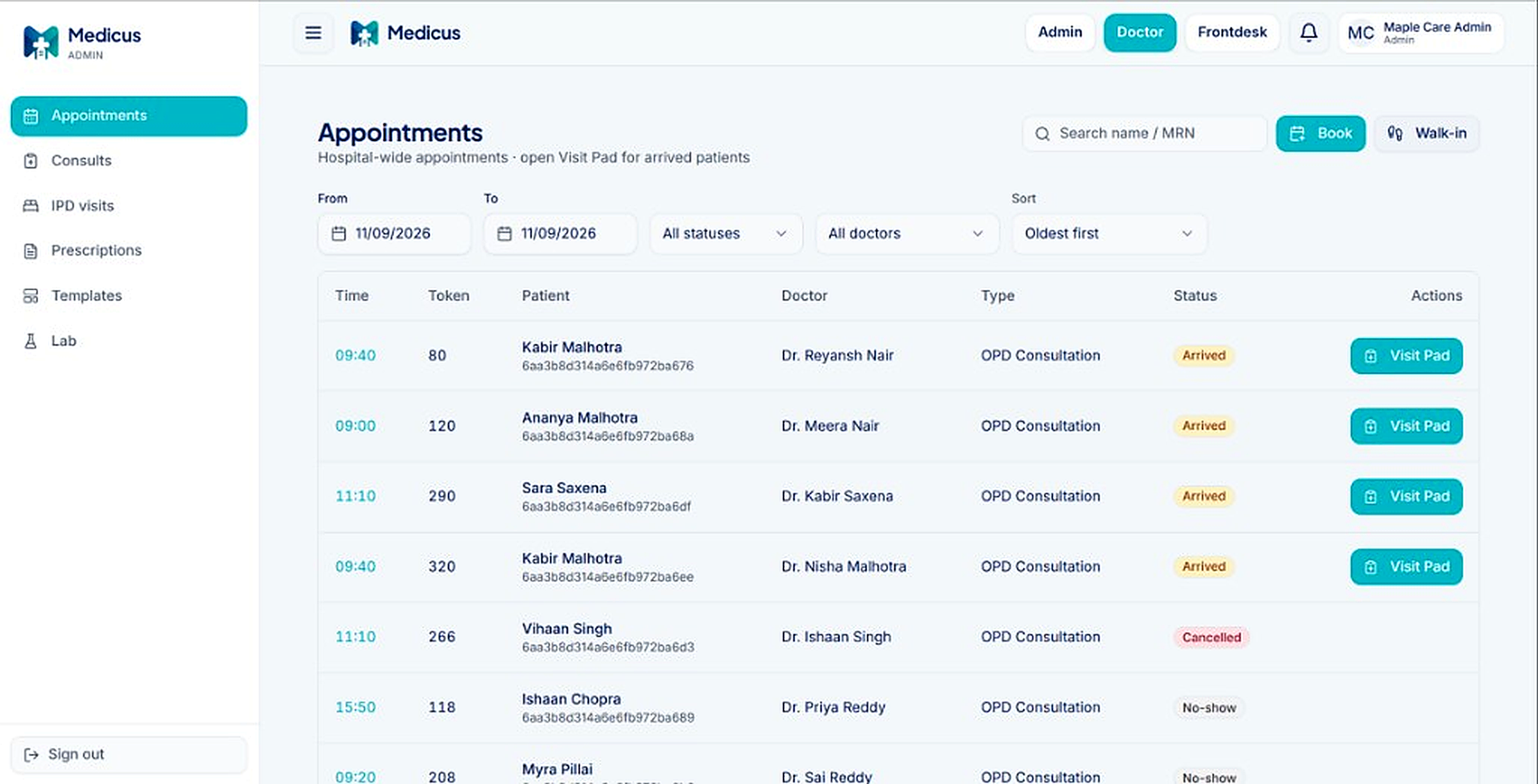The width and height of the screenshot is (1538, 784).
Task: Click the calendar icon in From field
Action: [x=338, y=233]
